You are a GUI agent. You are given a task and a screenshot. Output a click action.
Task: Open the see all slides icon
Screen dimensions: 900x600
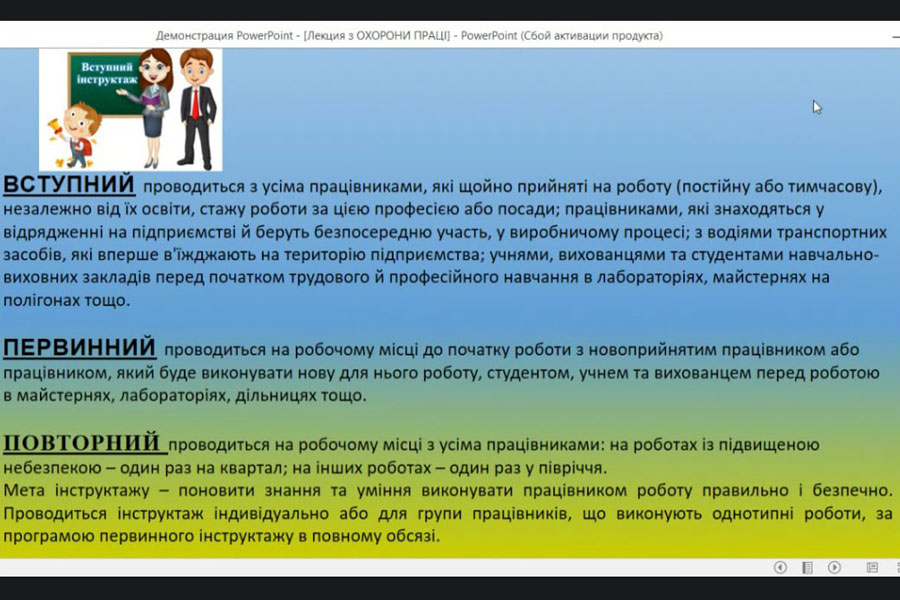808,567
